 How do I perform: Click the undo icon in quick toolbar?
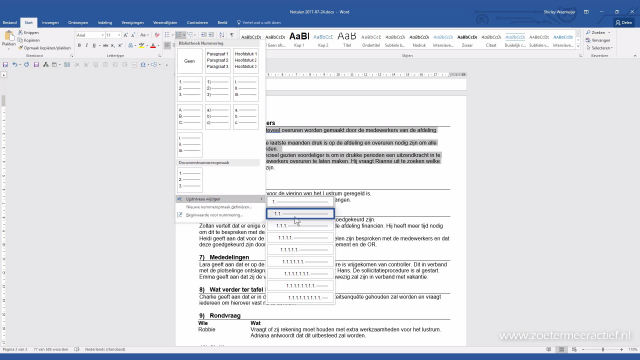(x=15, y=64)
